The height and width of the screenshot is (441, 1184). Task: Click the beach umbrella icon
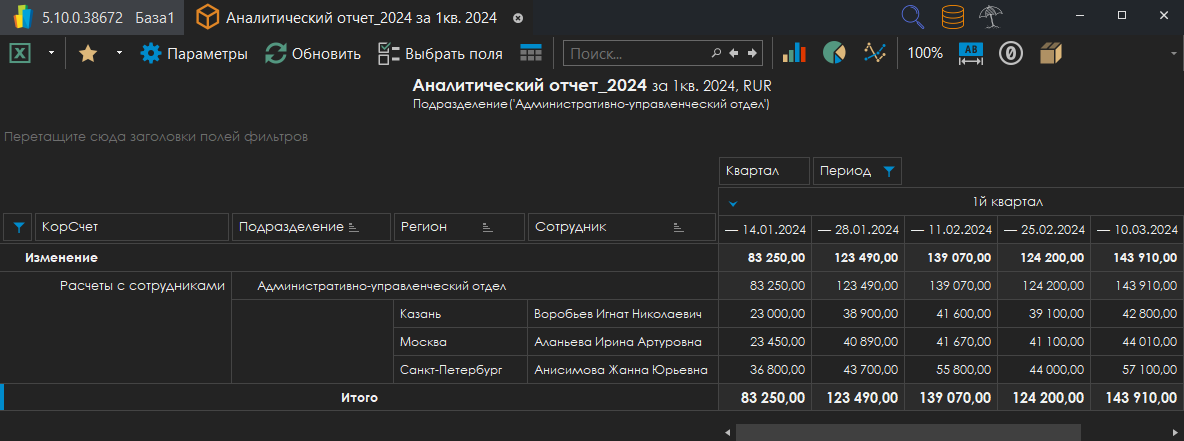(x=992, y=17)
